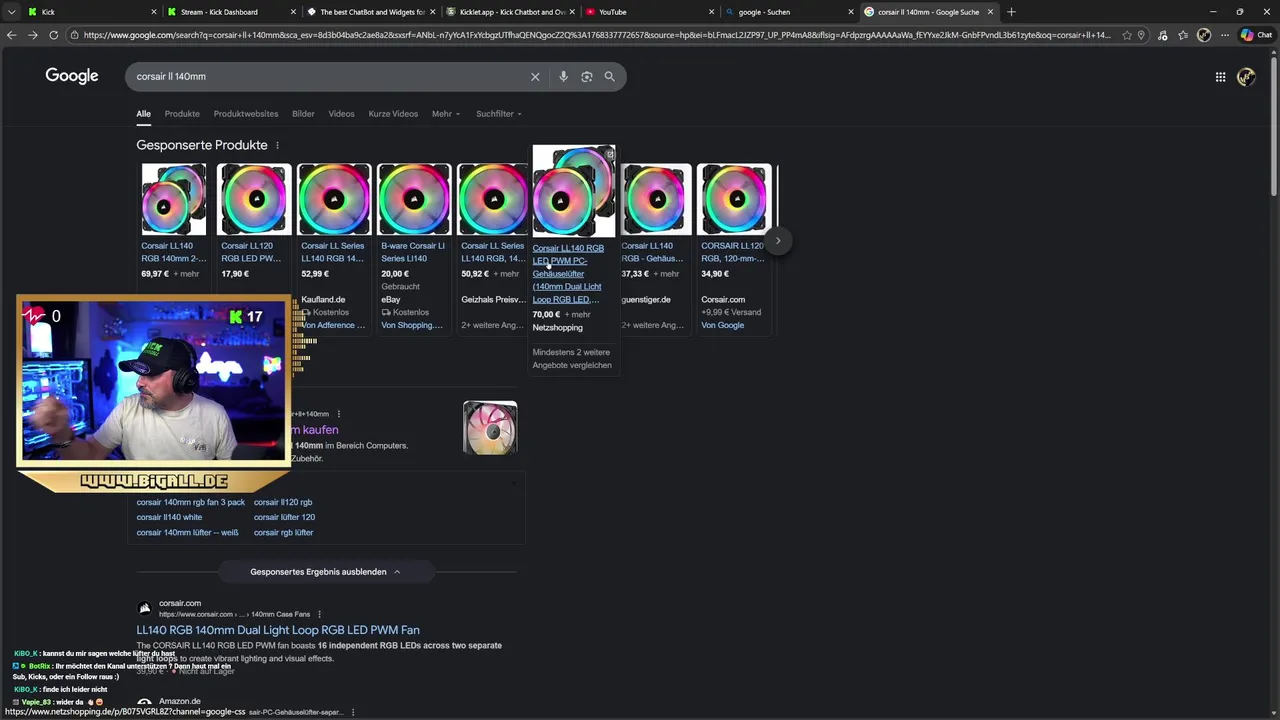Open corsair.com result favicon
1280x720 pixels.
point(145,608)
